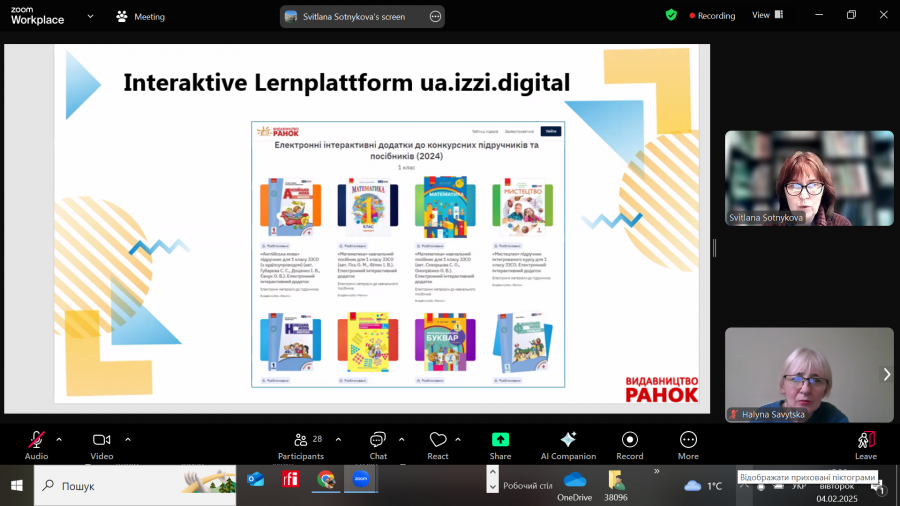
Task: Toggle the Video camera button
Action: (102, 446)
